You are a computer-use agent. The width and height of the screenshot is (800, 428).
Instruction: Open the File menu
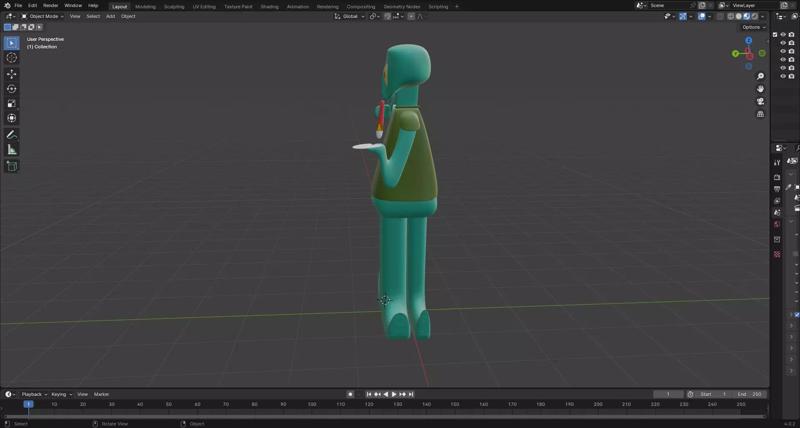[x=18, y=6]
